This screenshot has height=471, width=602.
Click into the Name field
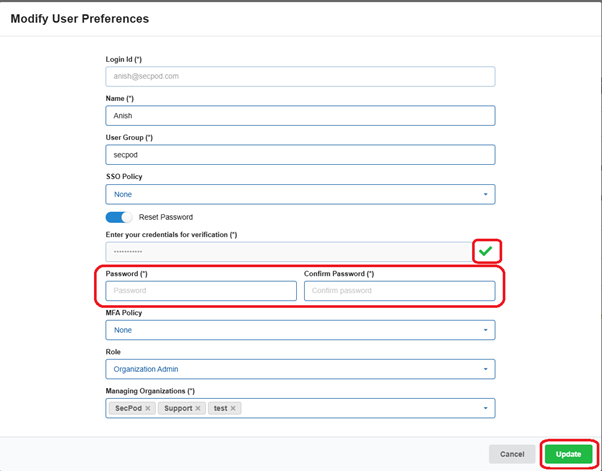pyautogui.click(x=300, y=116)
